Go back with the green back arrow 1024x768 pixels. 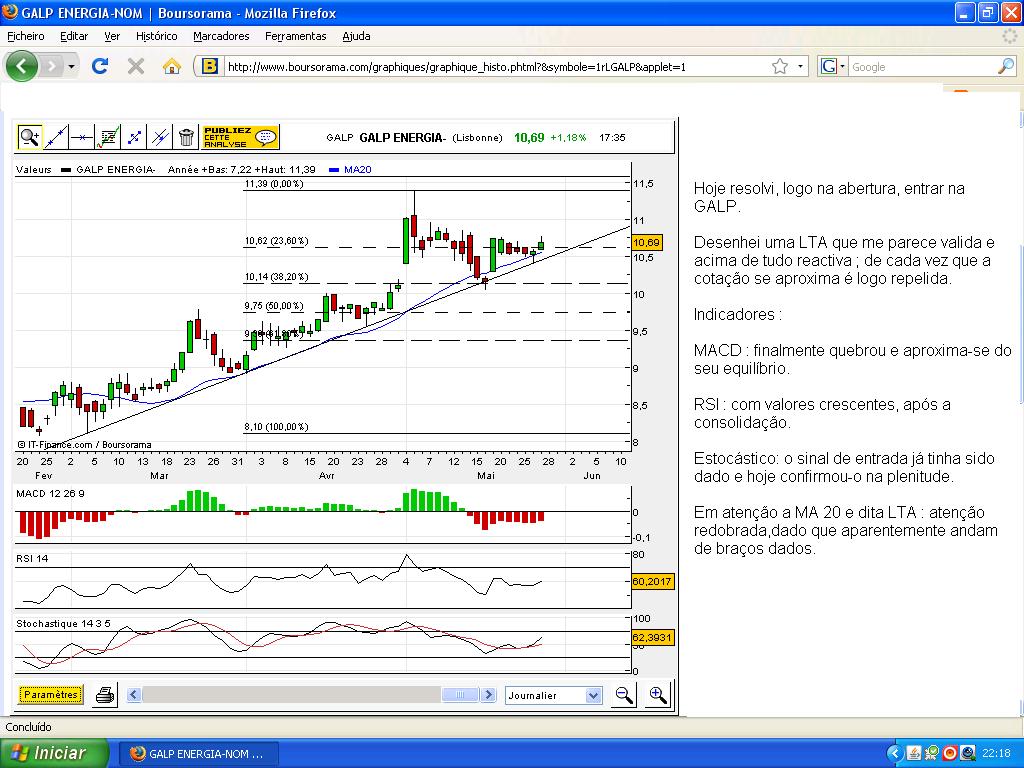(x=22, y=66)
